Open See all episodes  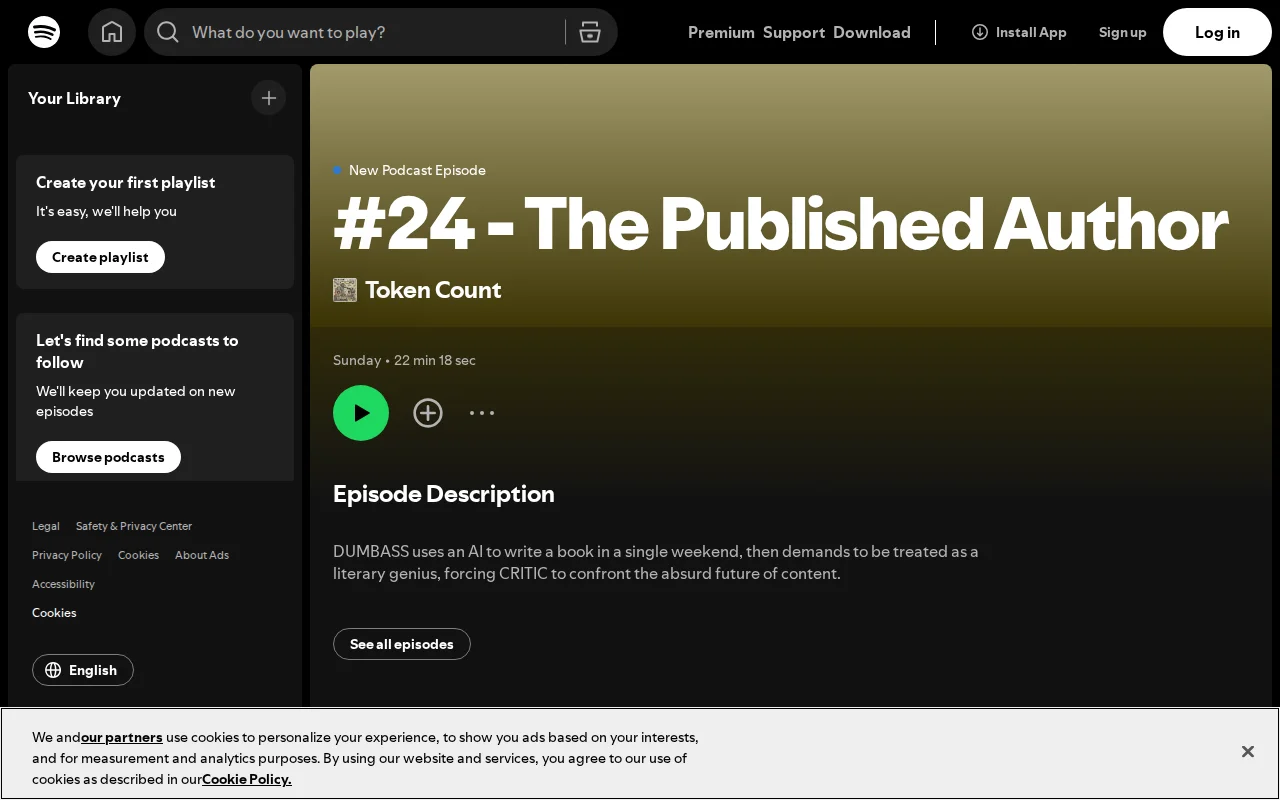(402, 644)
